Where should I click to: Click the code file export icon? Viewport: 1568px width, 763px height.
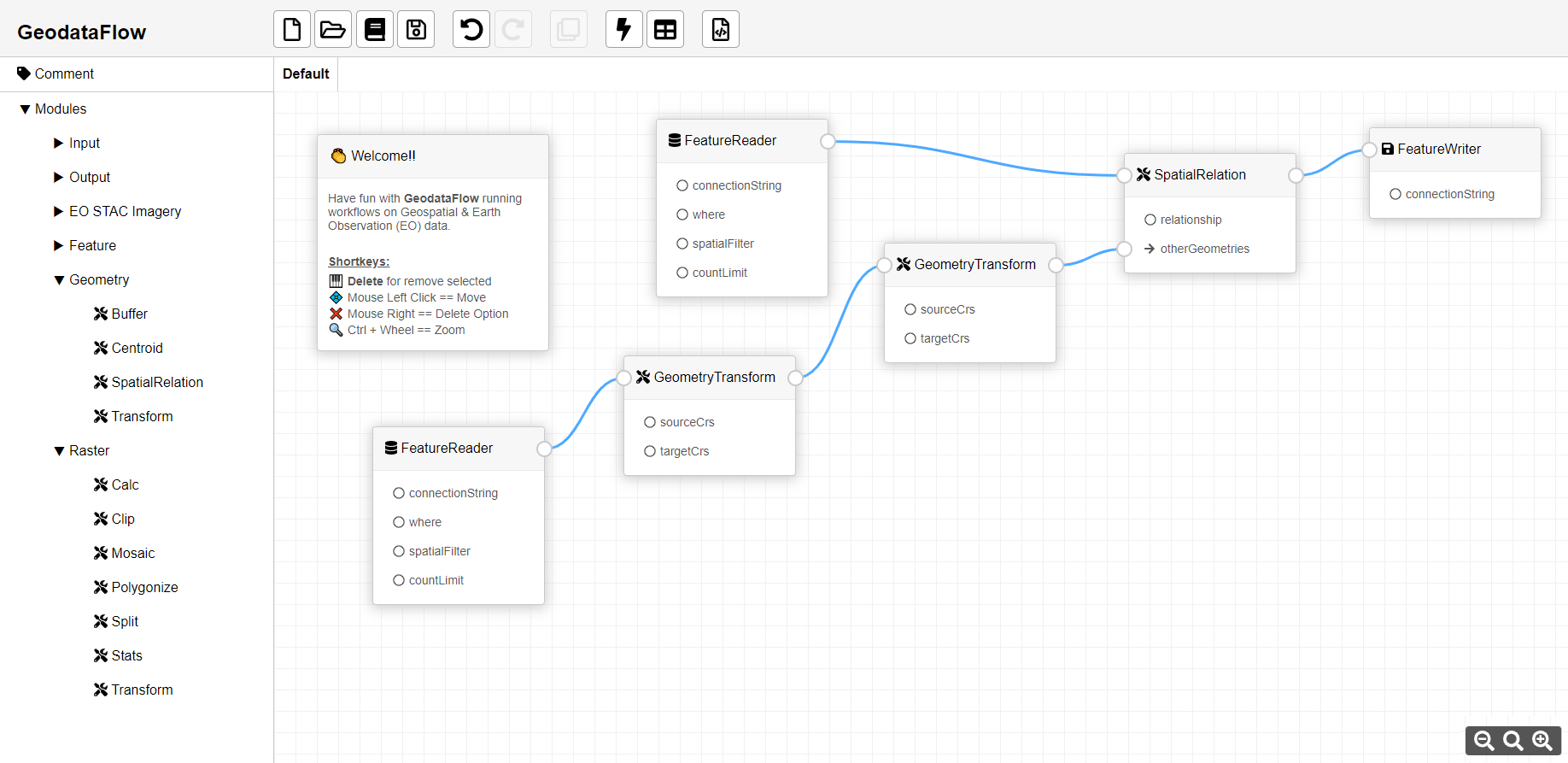721,30
